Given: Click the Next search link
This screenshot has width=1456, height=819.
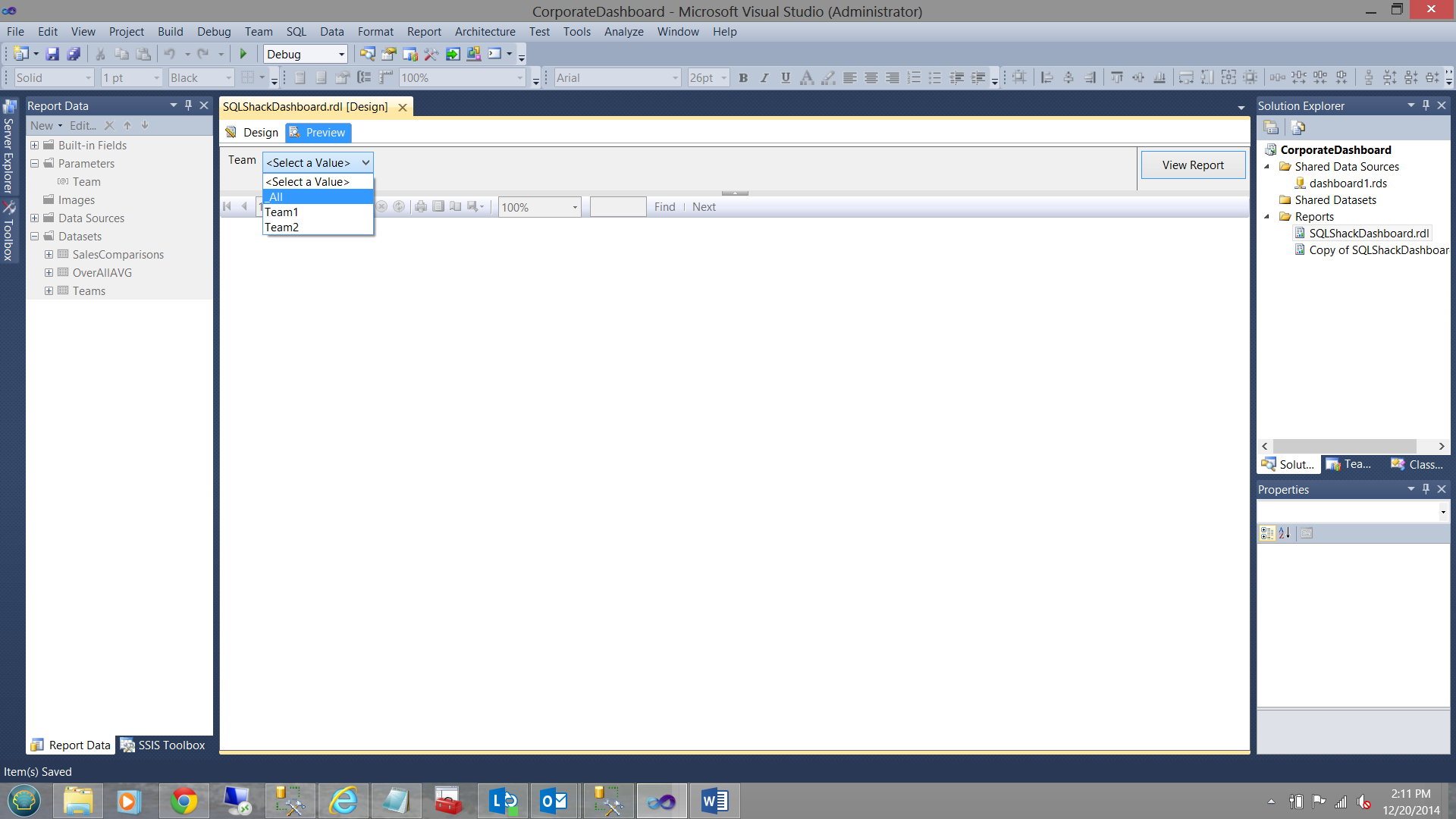Looking at the screenshot, I should (703, 206).
